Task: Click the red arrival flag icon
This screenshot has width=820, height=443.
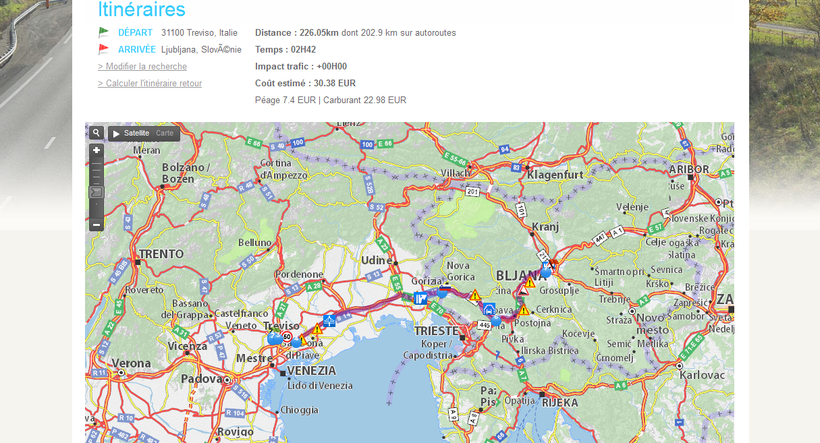Action: (104, 49)
